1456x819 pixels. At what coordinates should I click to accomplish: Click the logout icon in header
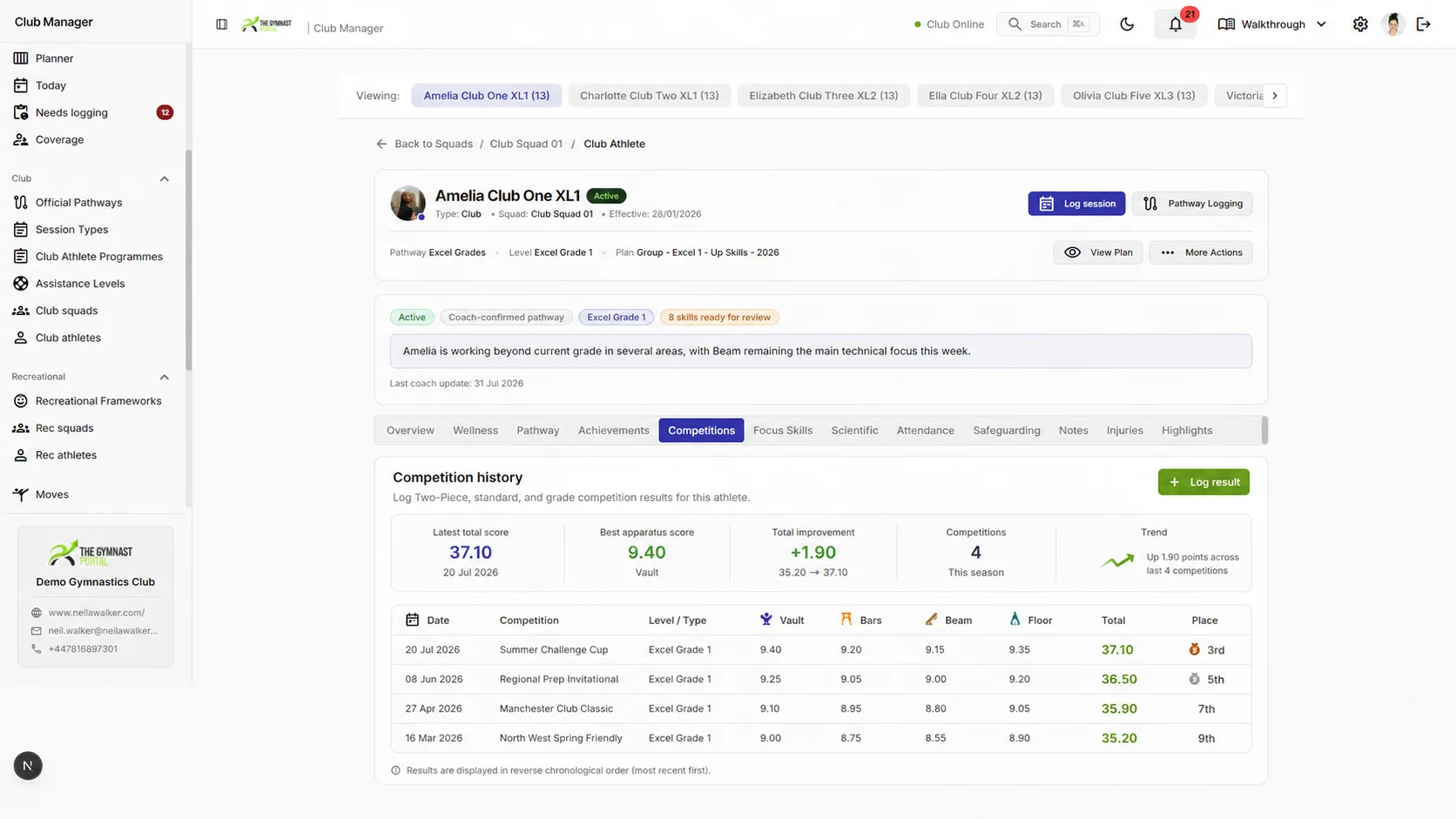point(1424,24)
